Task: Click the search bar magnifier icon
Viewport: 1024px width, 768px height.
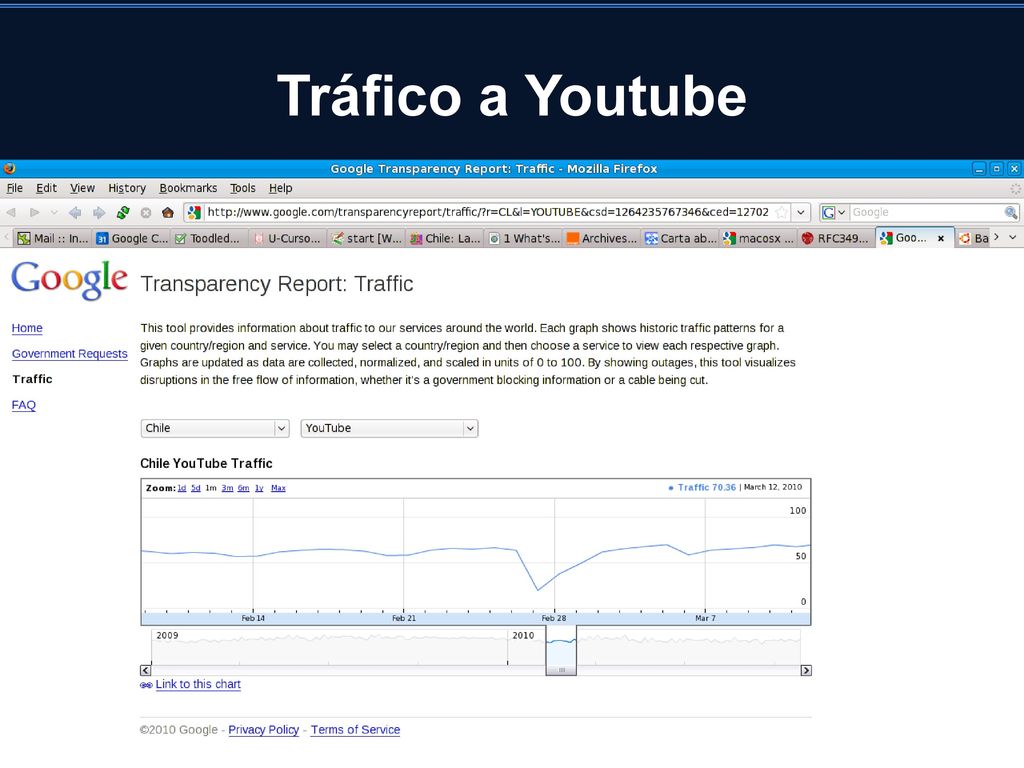Action: tap(1010, 212)
